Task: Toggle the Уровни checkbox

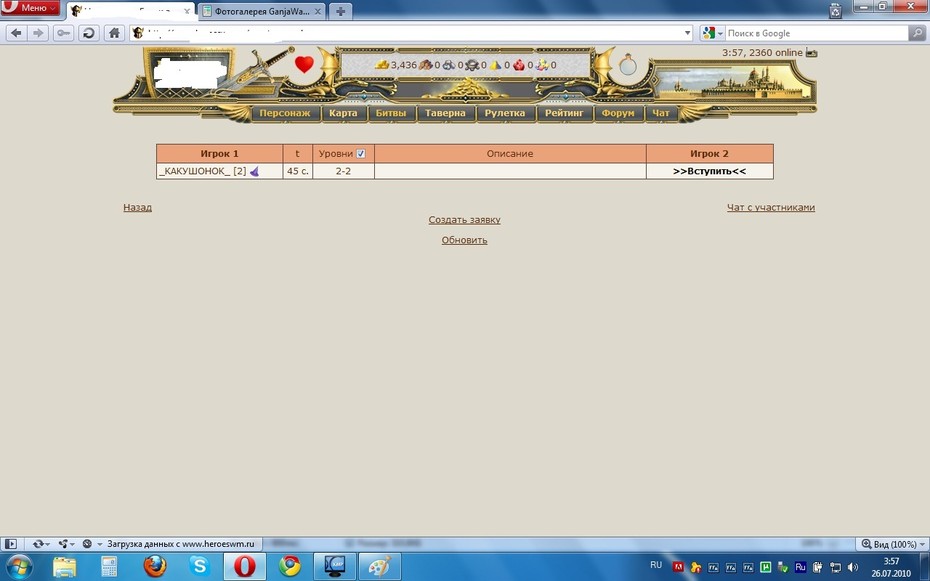Action: tap(361, 154)
